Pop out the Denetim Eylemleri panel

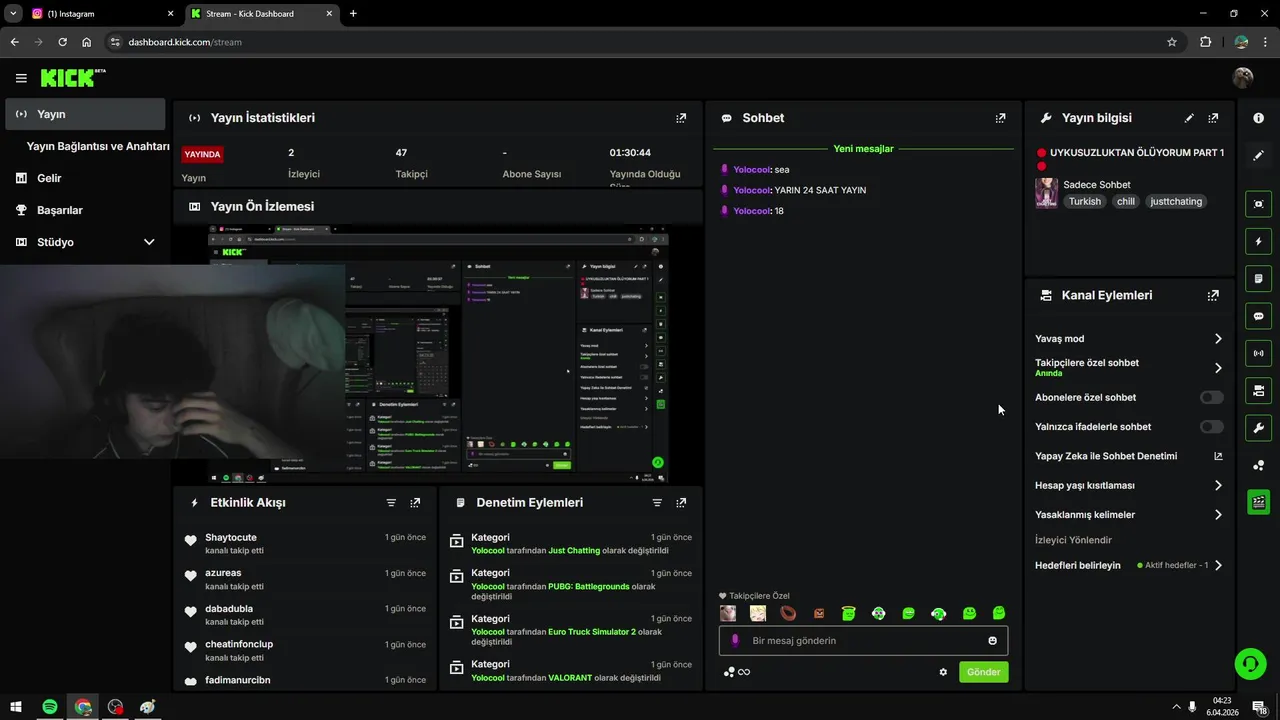pos(681,503)
